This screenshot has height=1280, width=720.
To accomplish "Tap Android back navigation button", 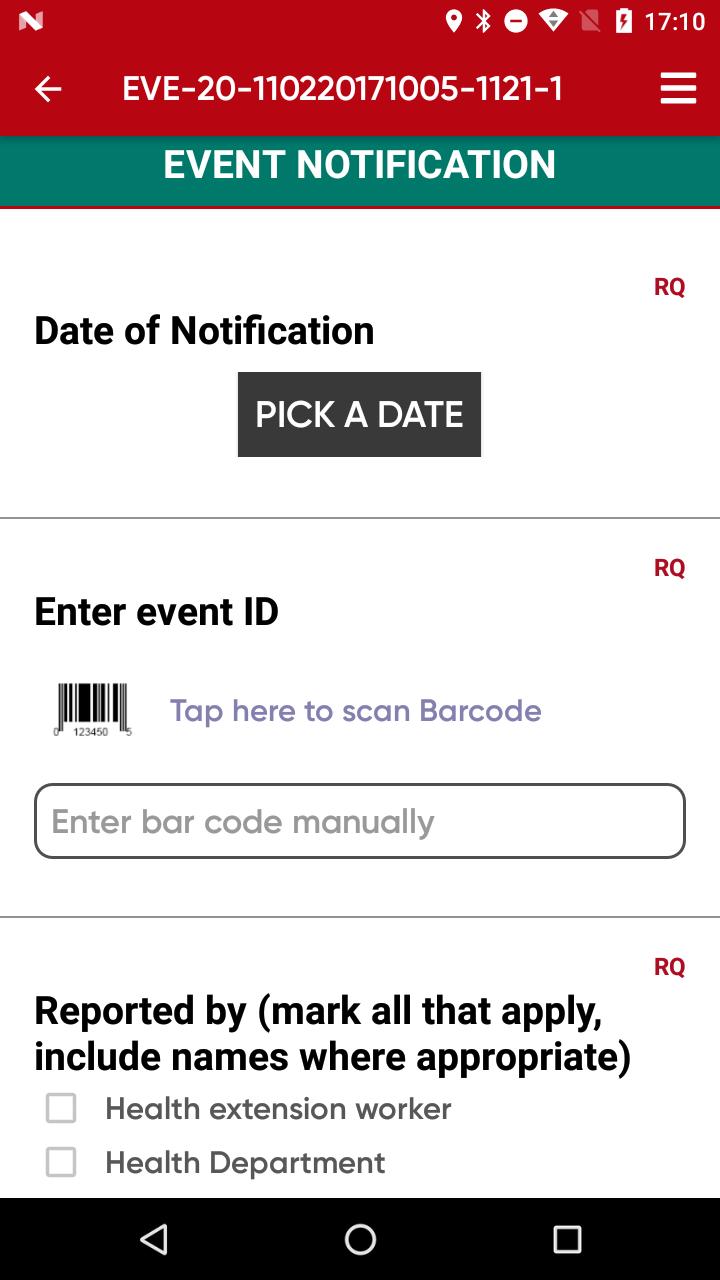I will [154, 1240].
